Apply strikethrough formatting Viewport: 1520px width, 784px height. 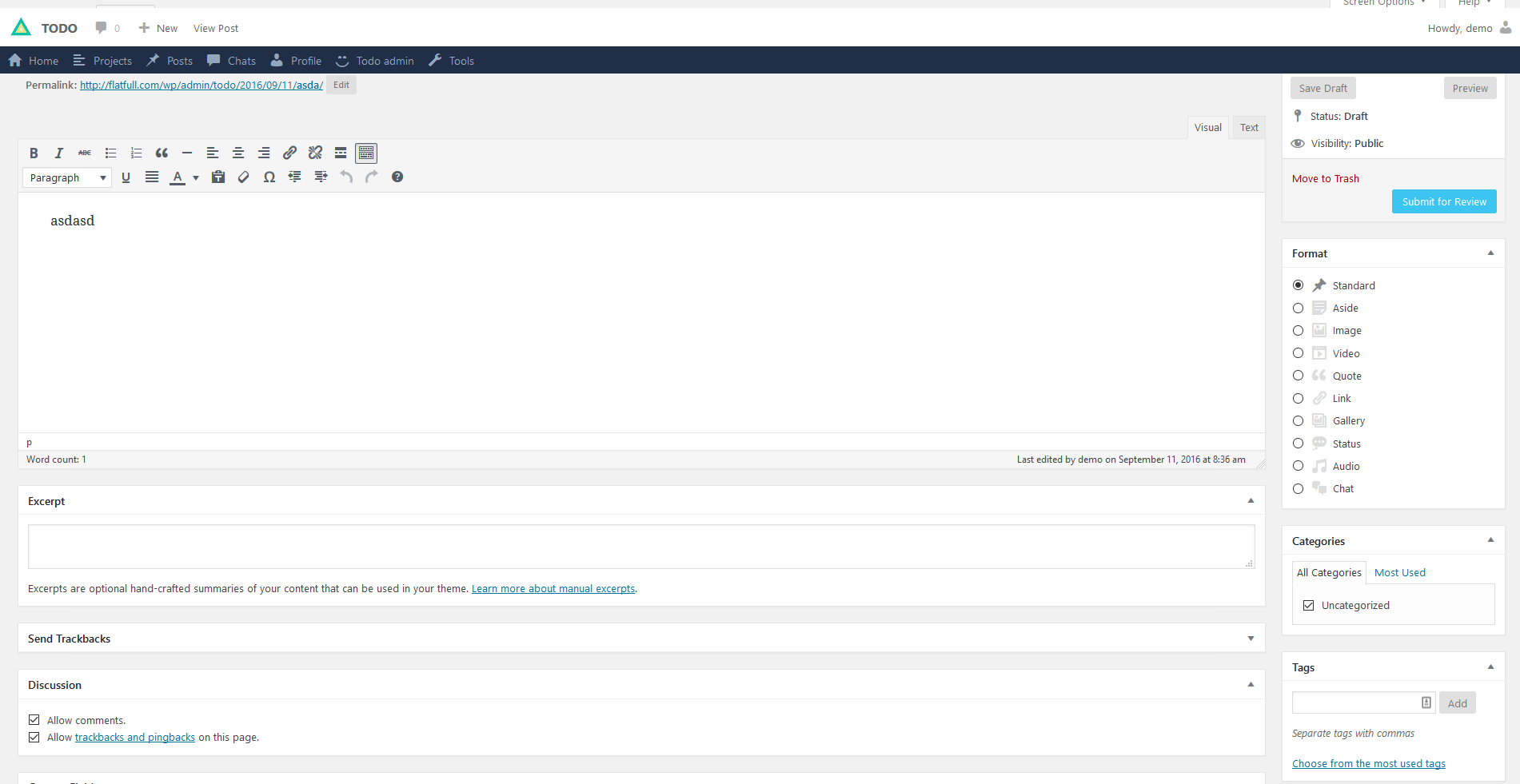pos(85,153)
